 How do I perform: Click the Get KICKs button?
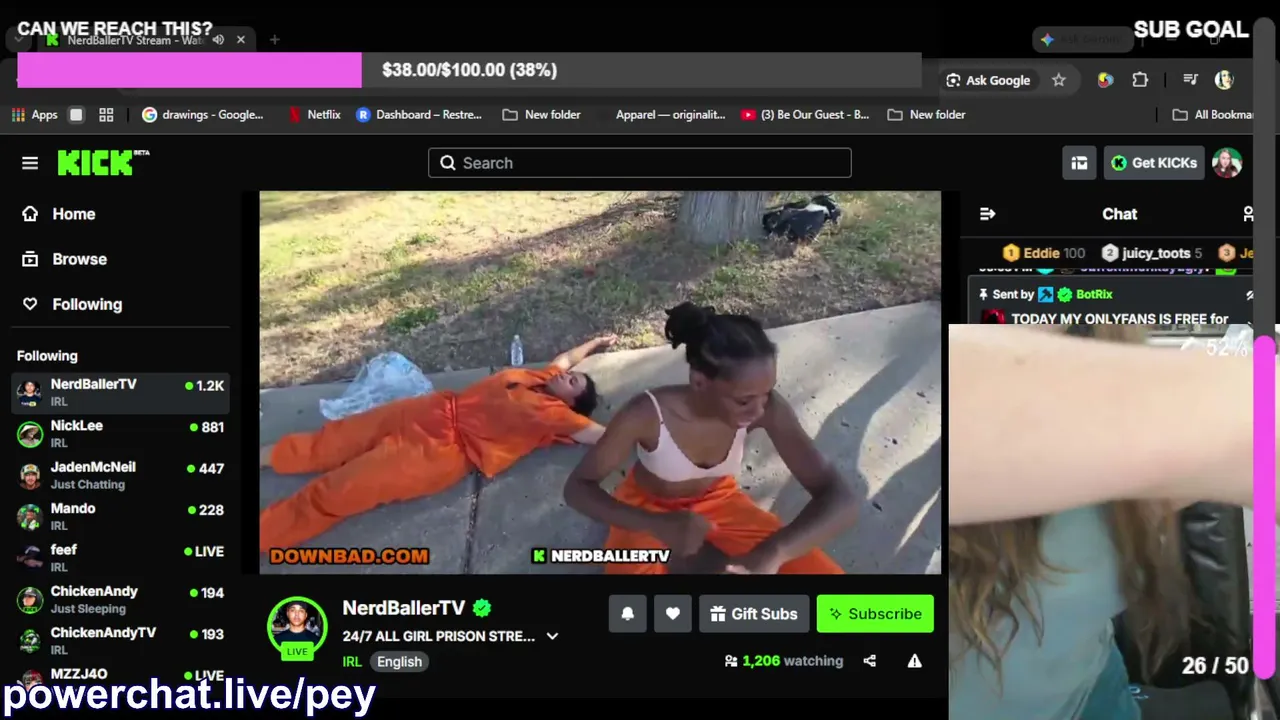(1154, 163)
